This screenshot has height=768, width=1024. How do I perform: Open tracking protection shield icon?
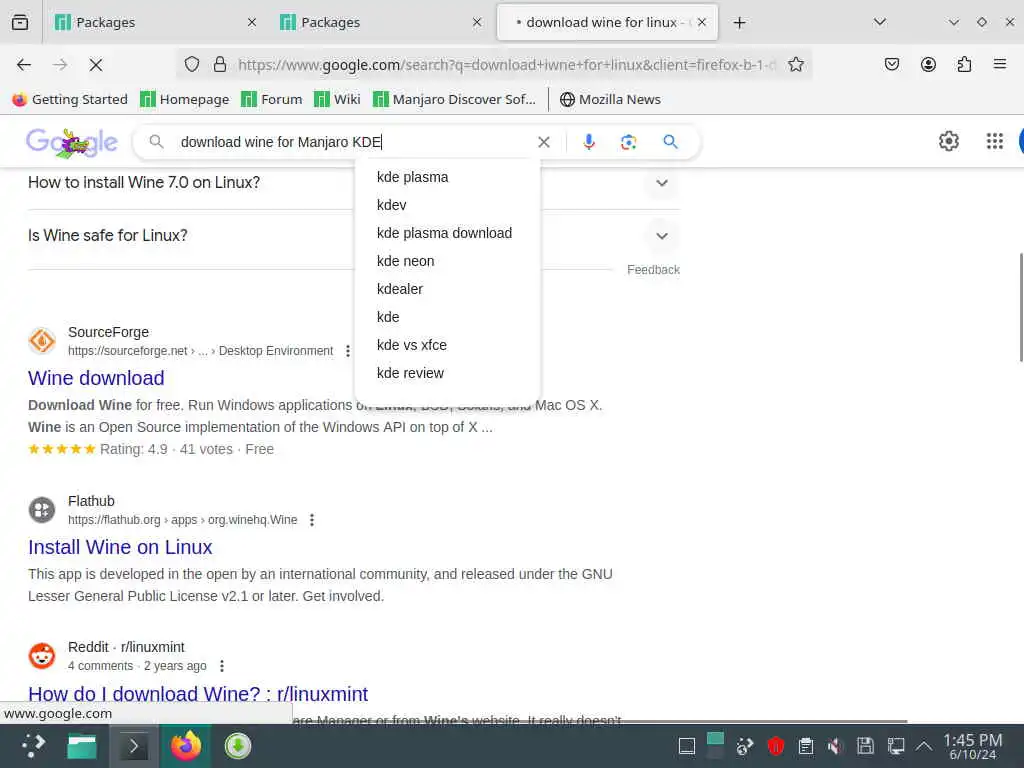pos(191,64)
